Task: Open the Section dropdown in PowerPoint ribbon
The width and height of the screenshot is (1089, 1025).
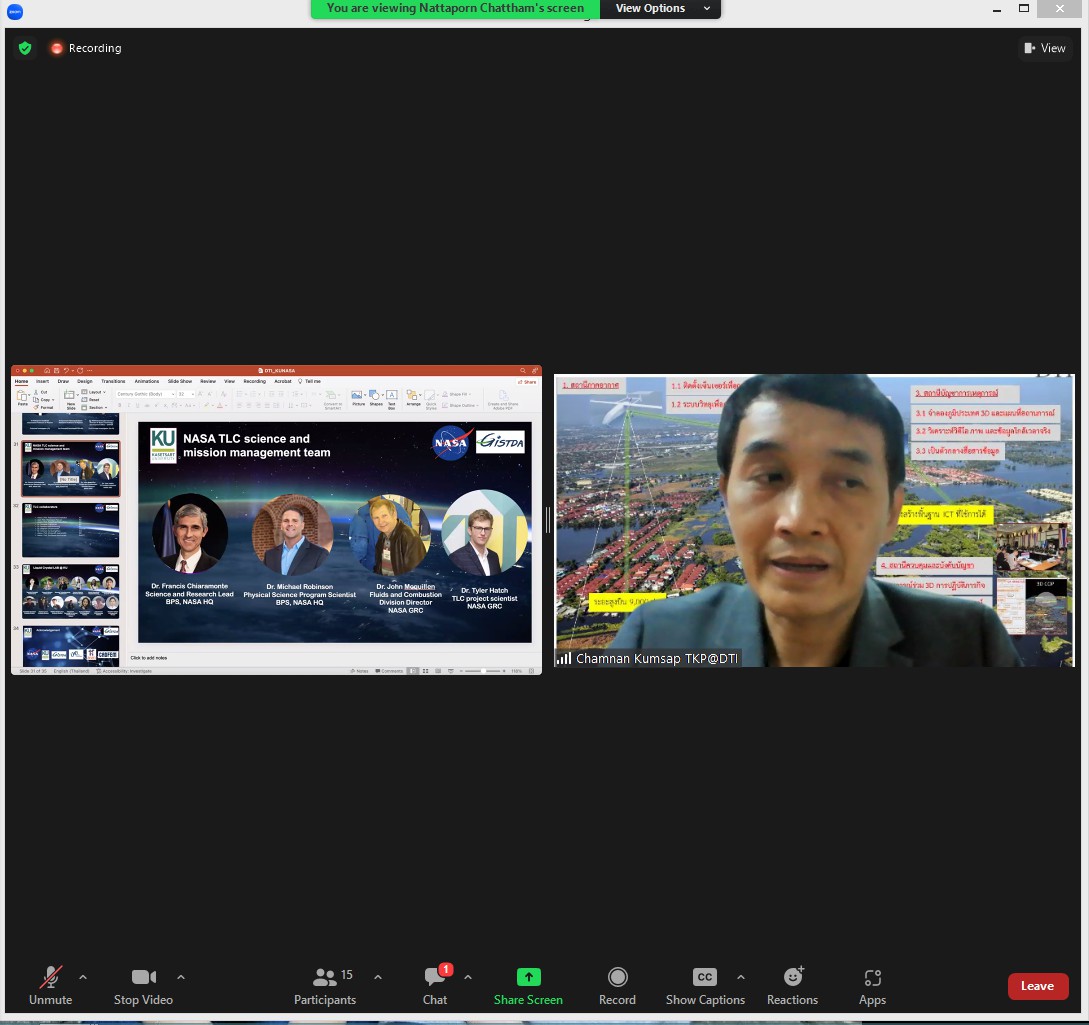Action: [95, 408]
